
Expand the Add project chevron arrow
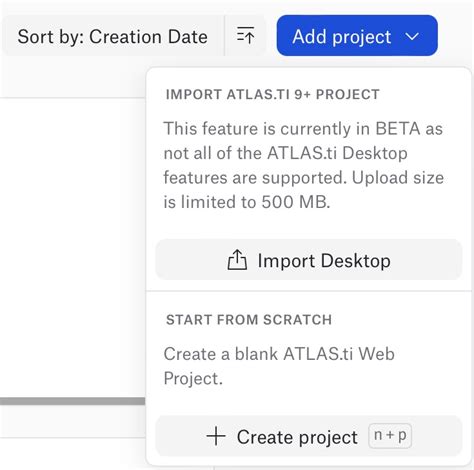tap(412, 36)
